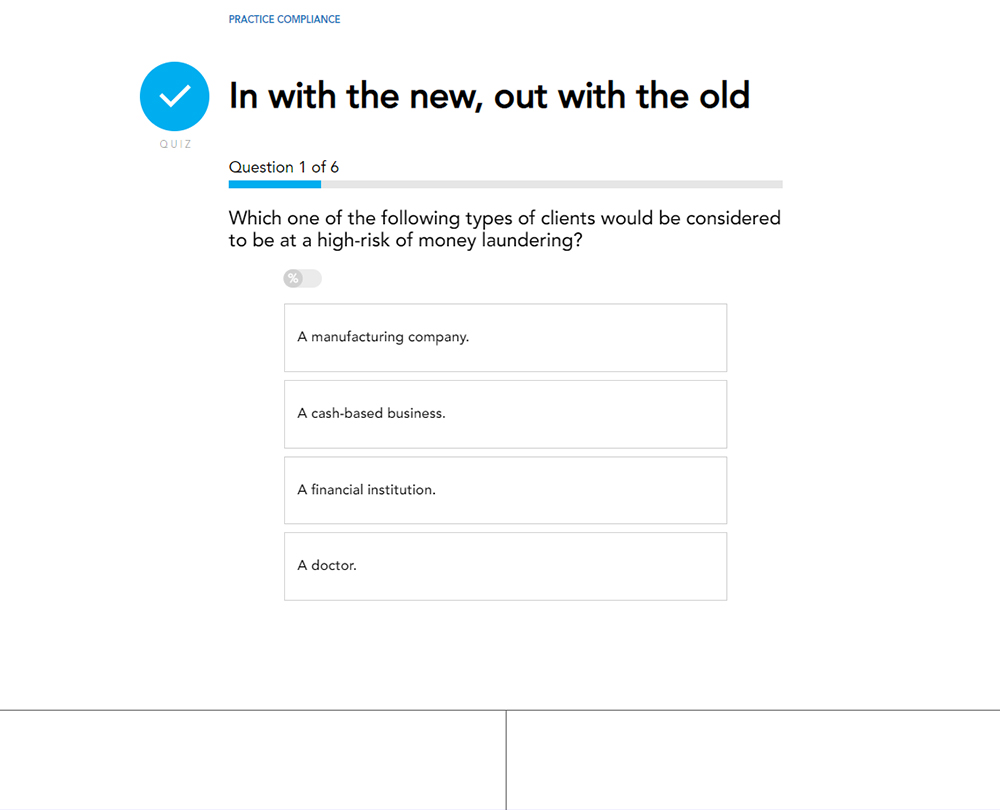Click the blue checkmark quiz badge
The width and height of the screenshot is (1000, 810).
pos(174,96)
